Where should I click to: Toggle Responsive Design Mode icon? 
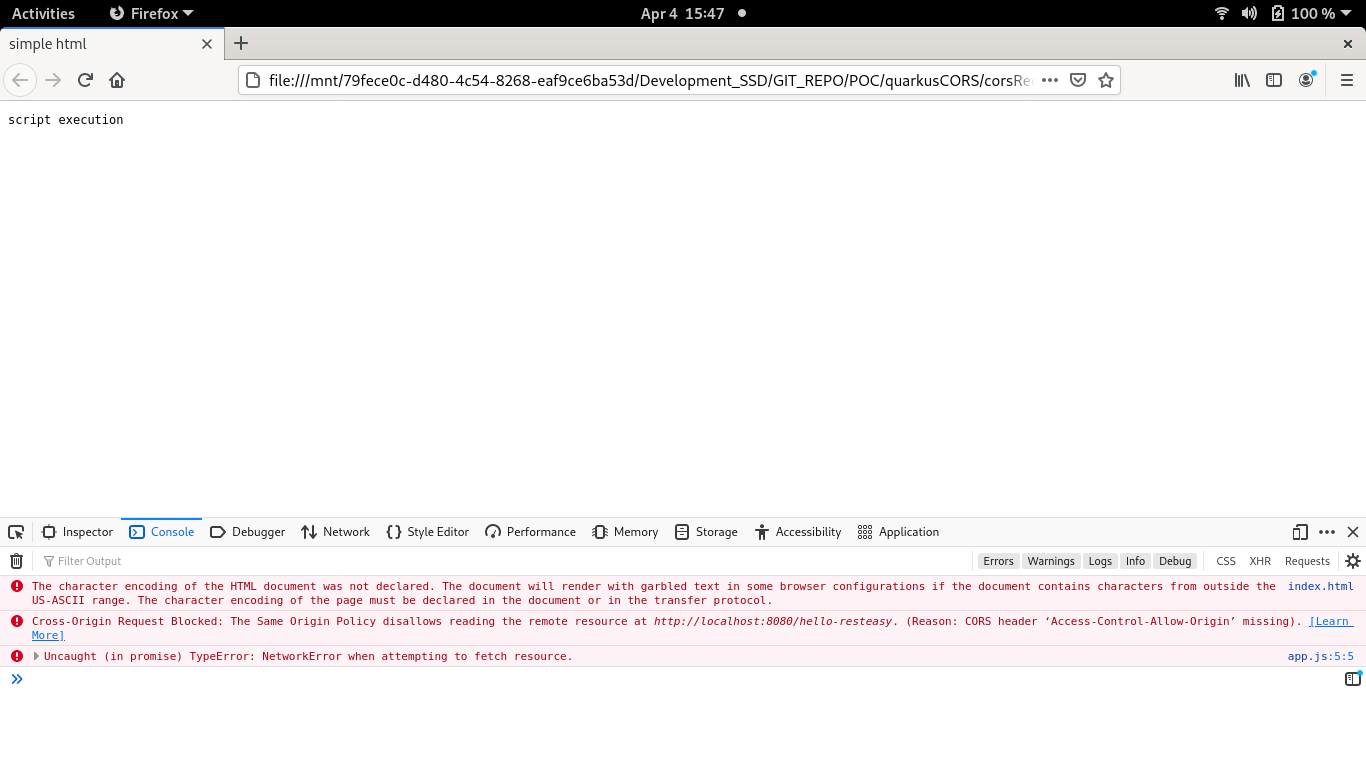click(x=1300, y=532)
